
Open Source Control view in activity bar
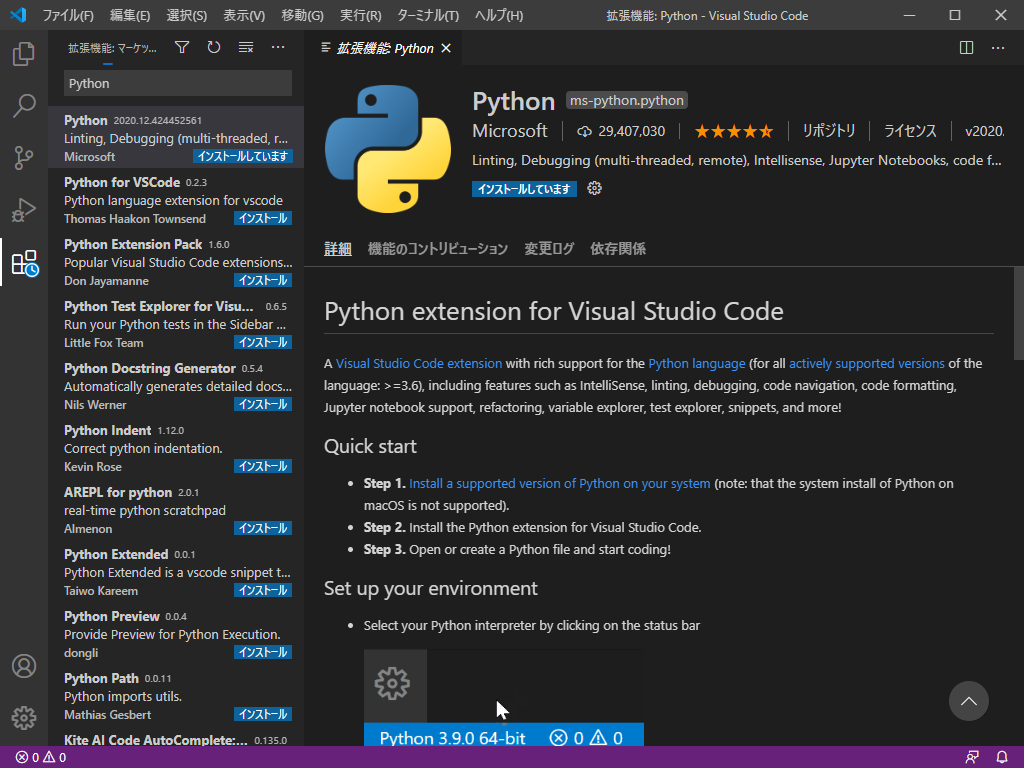24,157
